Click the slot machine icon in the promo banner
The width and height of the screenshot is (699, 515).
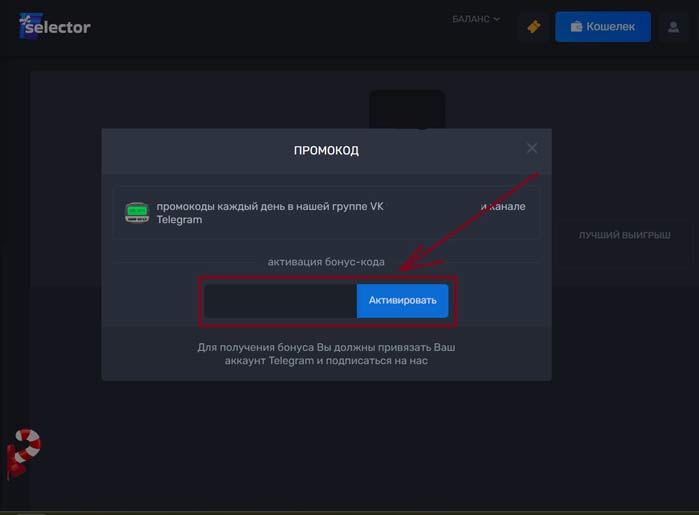136,212
